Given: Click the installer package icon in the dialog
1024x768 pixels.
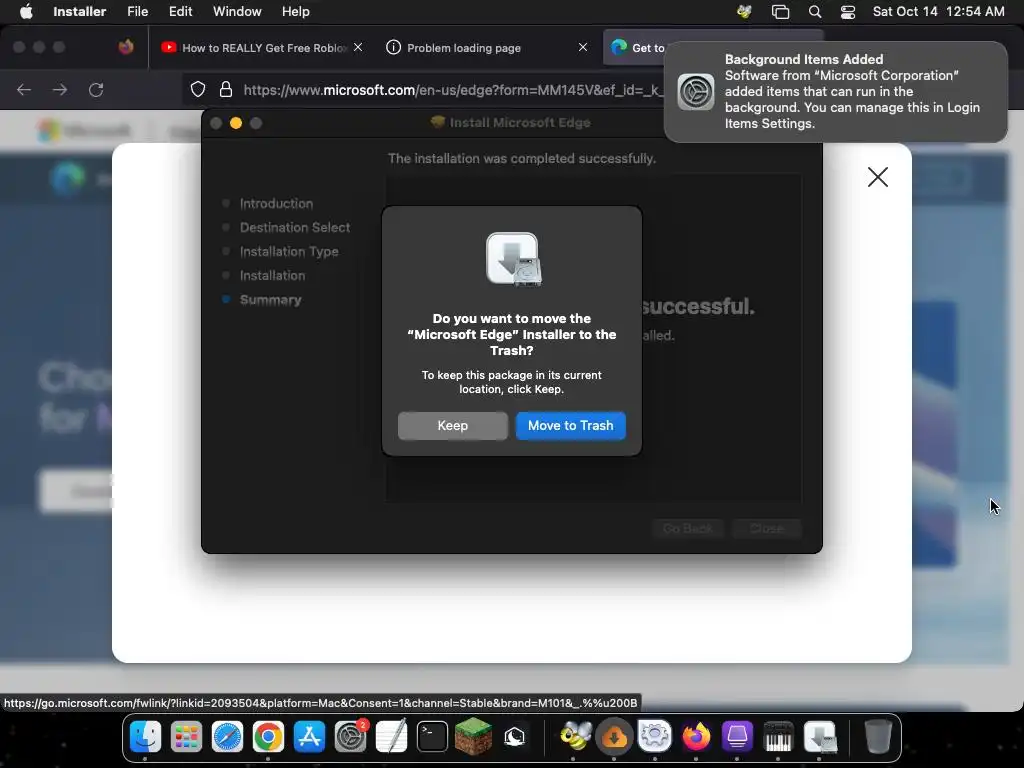Looking at the screenshot, I should pyautogui.click(x=513, y=259).
